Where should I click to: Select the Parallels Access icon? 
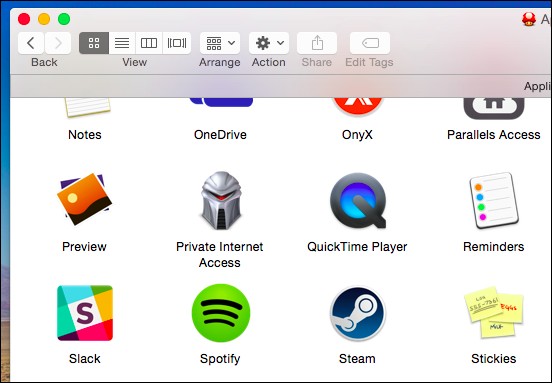tap(494, 109)
